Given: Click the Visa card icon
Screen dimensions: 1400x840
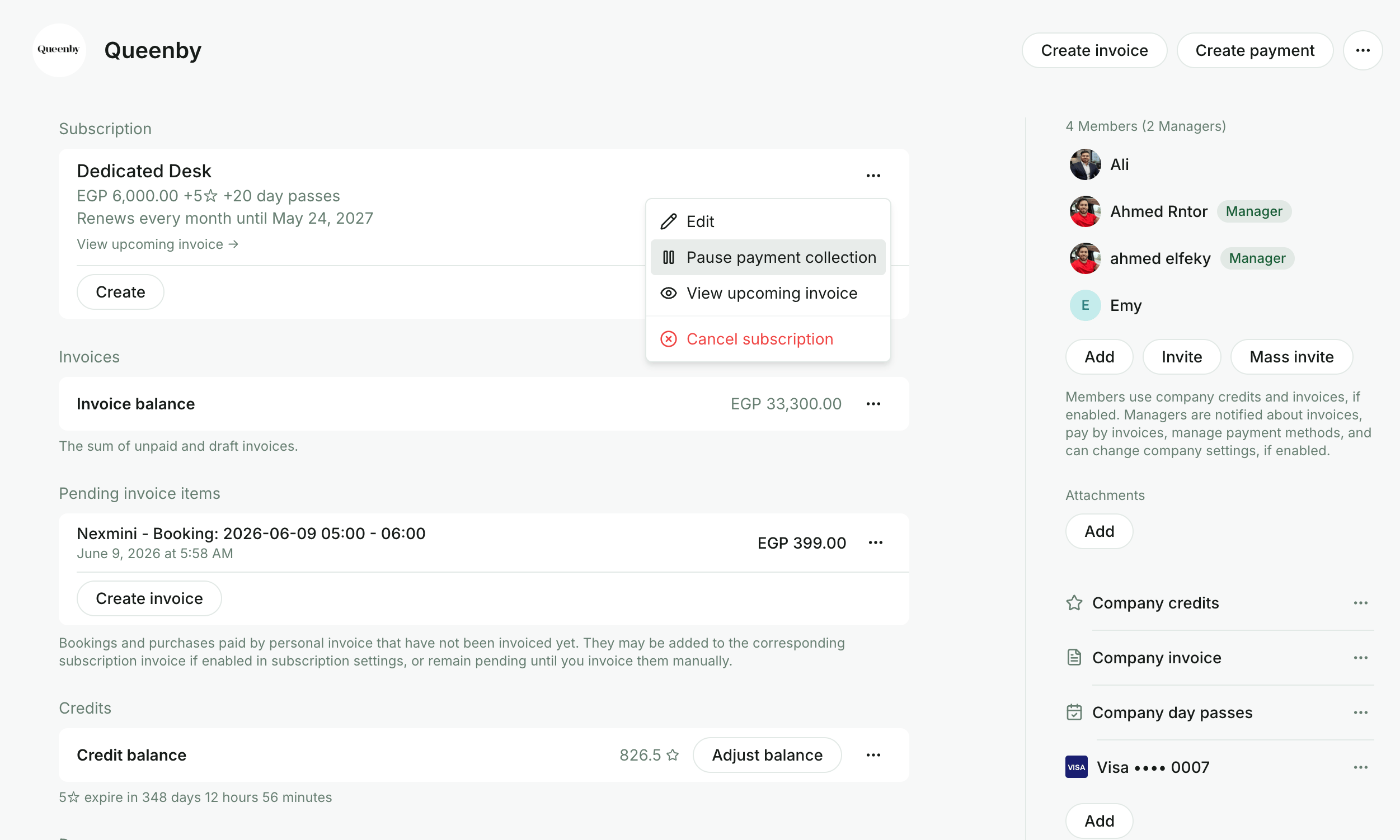Looking at the screenshot, I should [1075, 767].
